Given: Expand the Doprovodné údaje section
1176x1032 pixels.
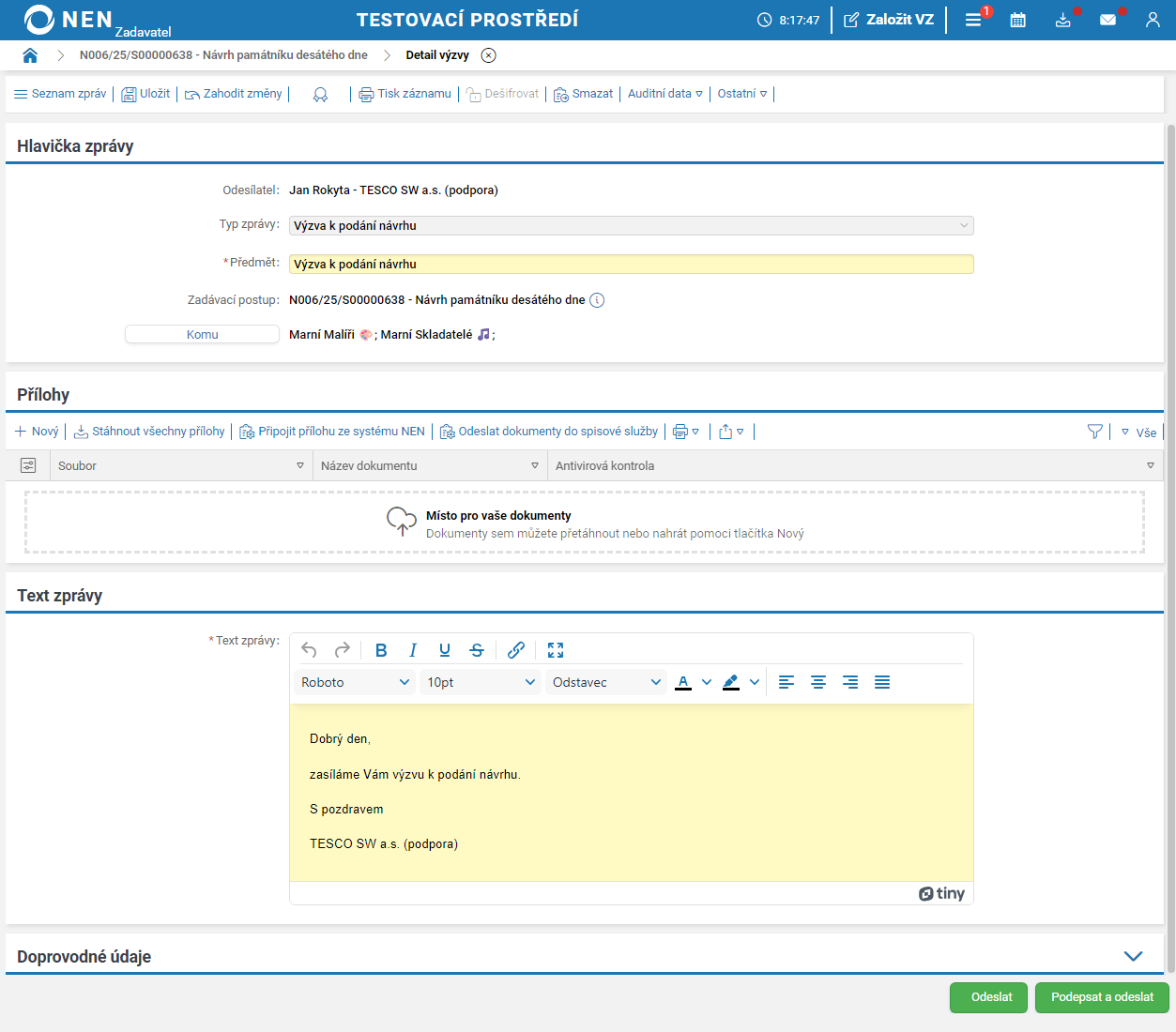Looking at the screenshot, I should (1133, 956).
